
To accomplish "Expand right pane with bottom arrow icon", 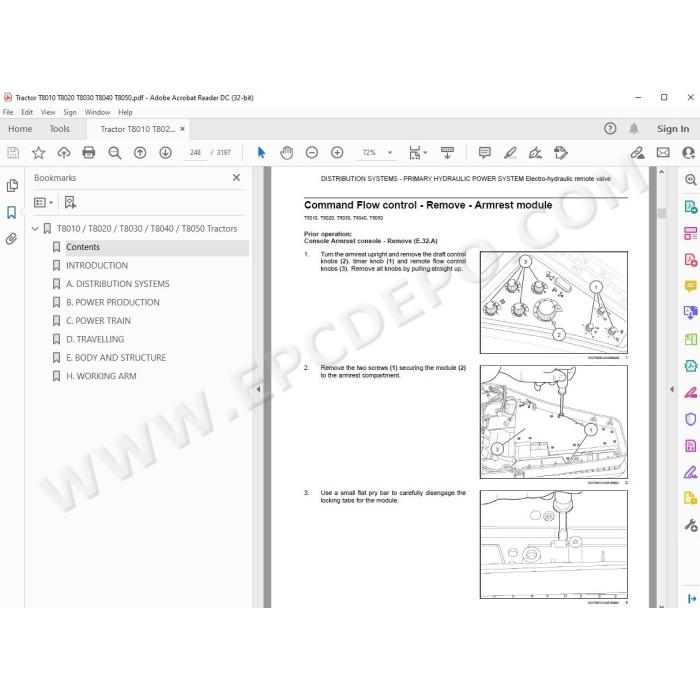I will point(692,599).
